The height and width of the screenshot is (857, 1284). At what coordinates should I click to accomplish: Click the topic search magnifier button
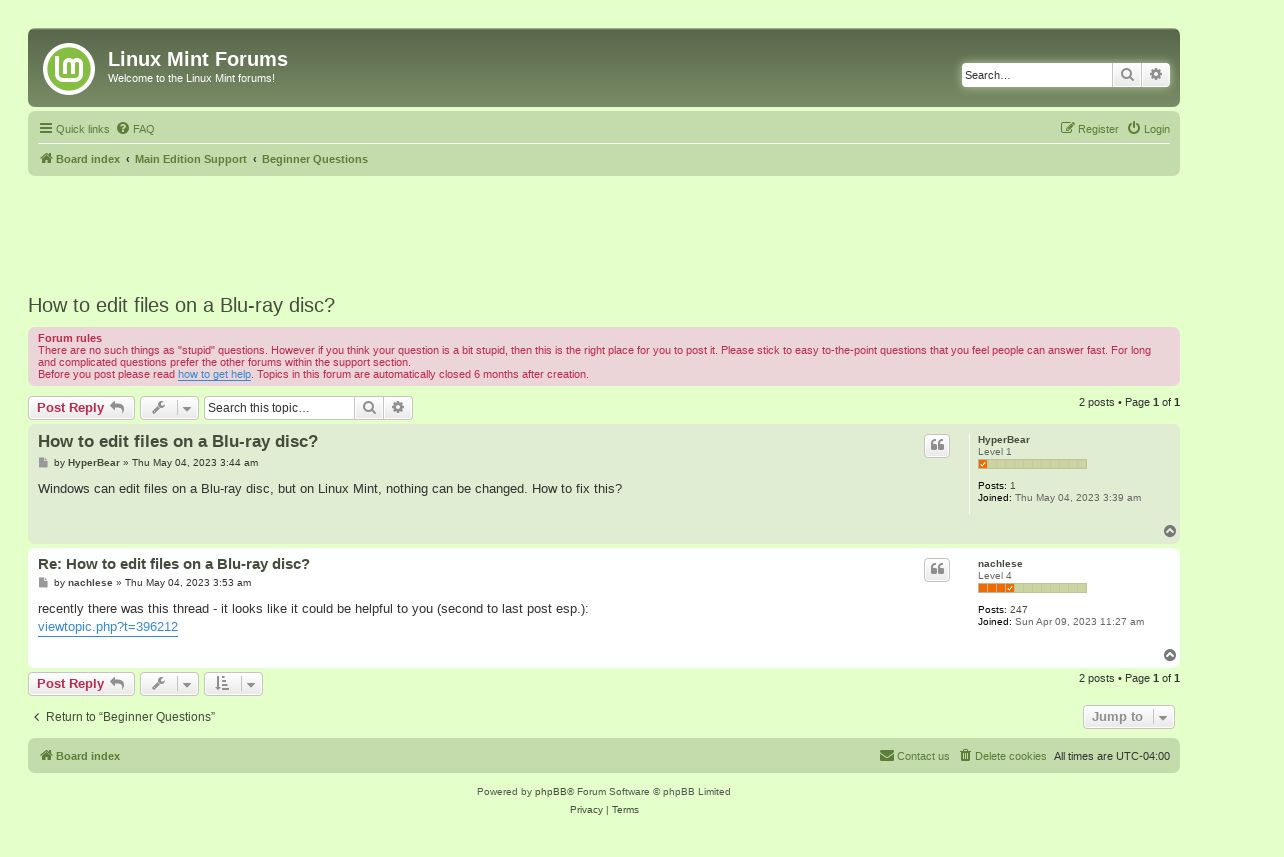[369, 408]
